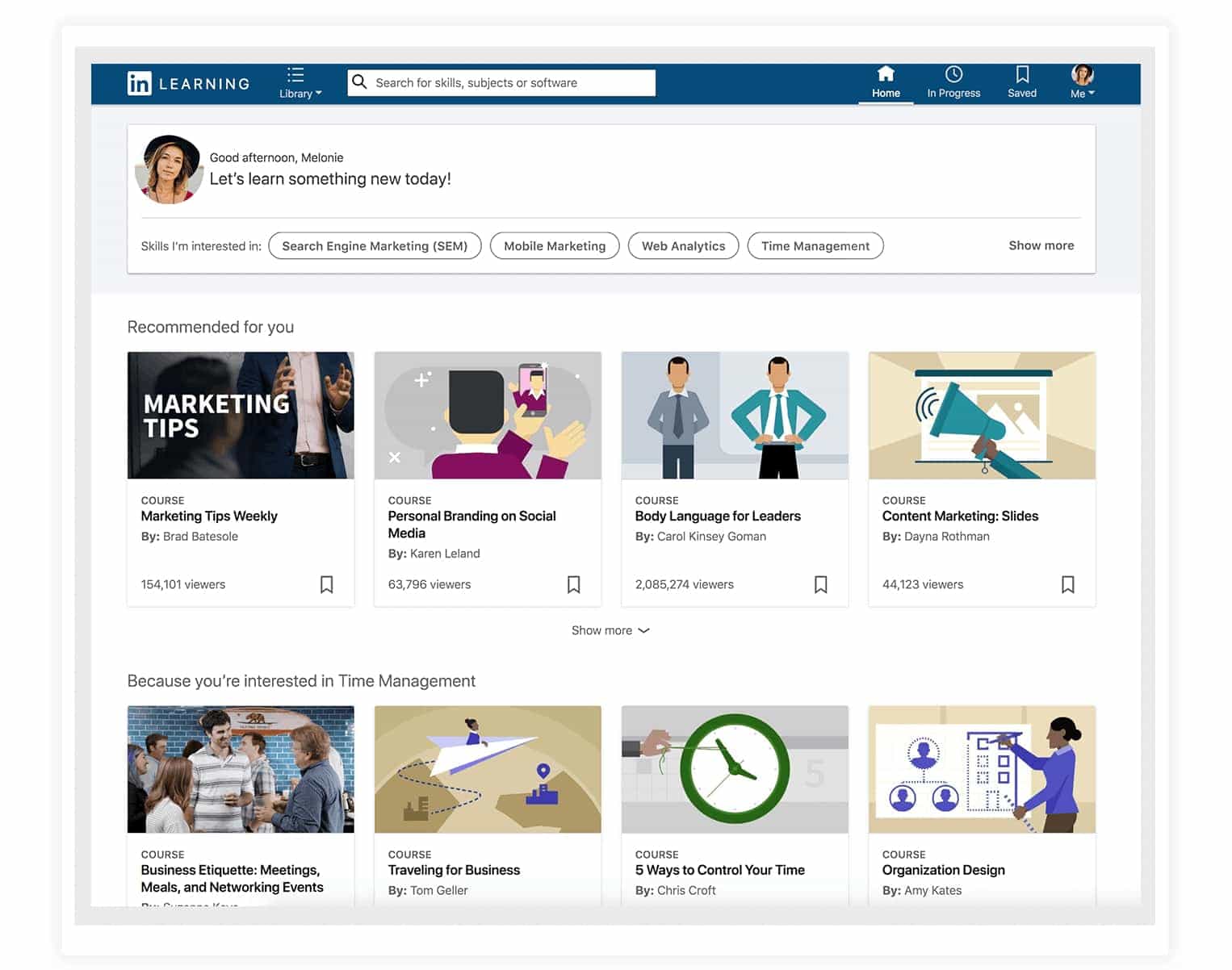Open the Library dropdown
The height and width of the screenshot is (970, 1232).
[299, 83]
